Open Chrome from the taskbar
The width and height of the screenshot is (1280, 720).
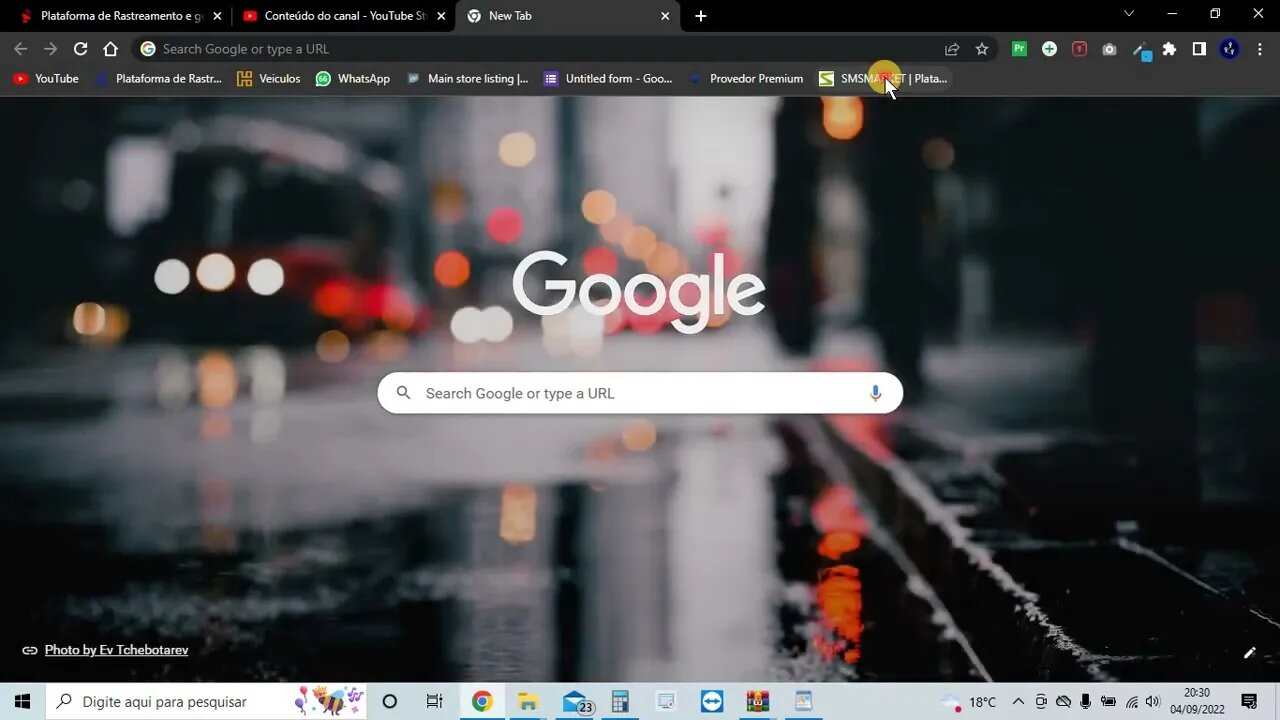point(482,702)
